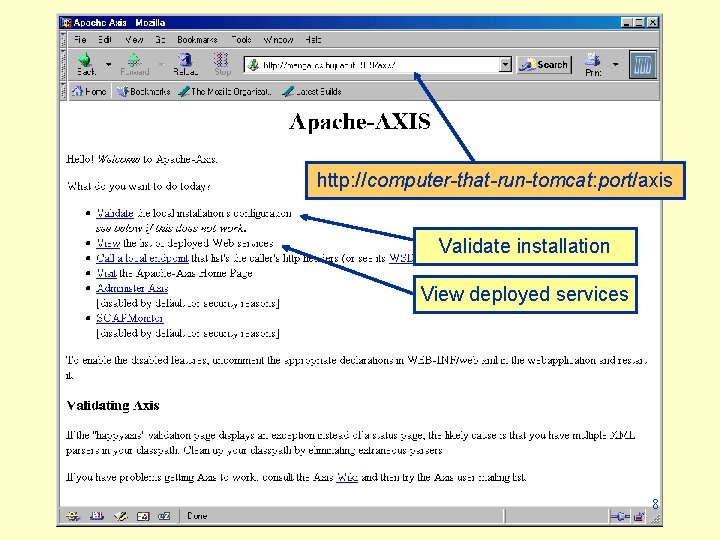Click the Navigator icon in status bar

tap(73, 516)
